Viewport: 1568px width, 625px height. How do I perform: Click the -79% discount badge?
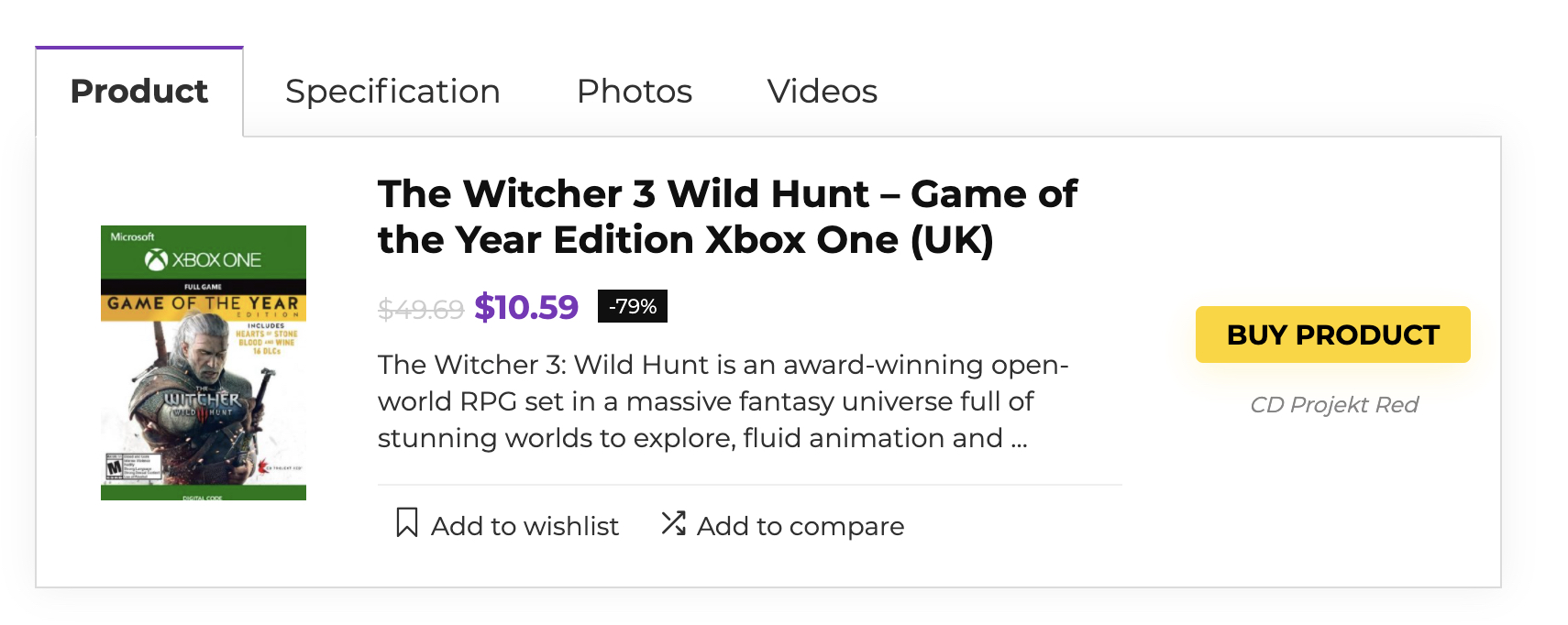tap(633, 306)
